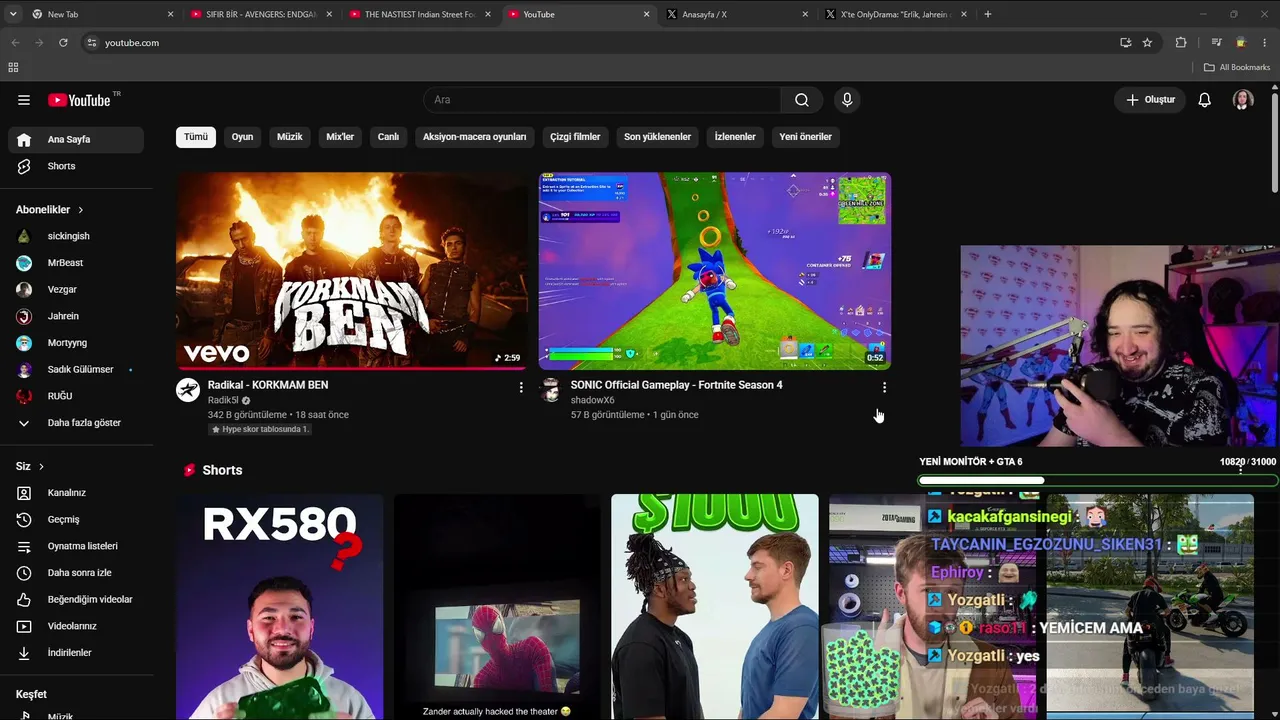Screen dimensions: 1280x720
Task: Open options menu for SONIC Official Gameplay video
Action: pos(884,387)
